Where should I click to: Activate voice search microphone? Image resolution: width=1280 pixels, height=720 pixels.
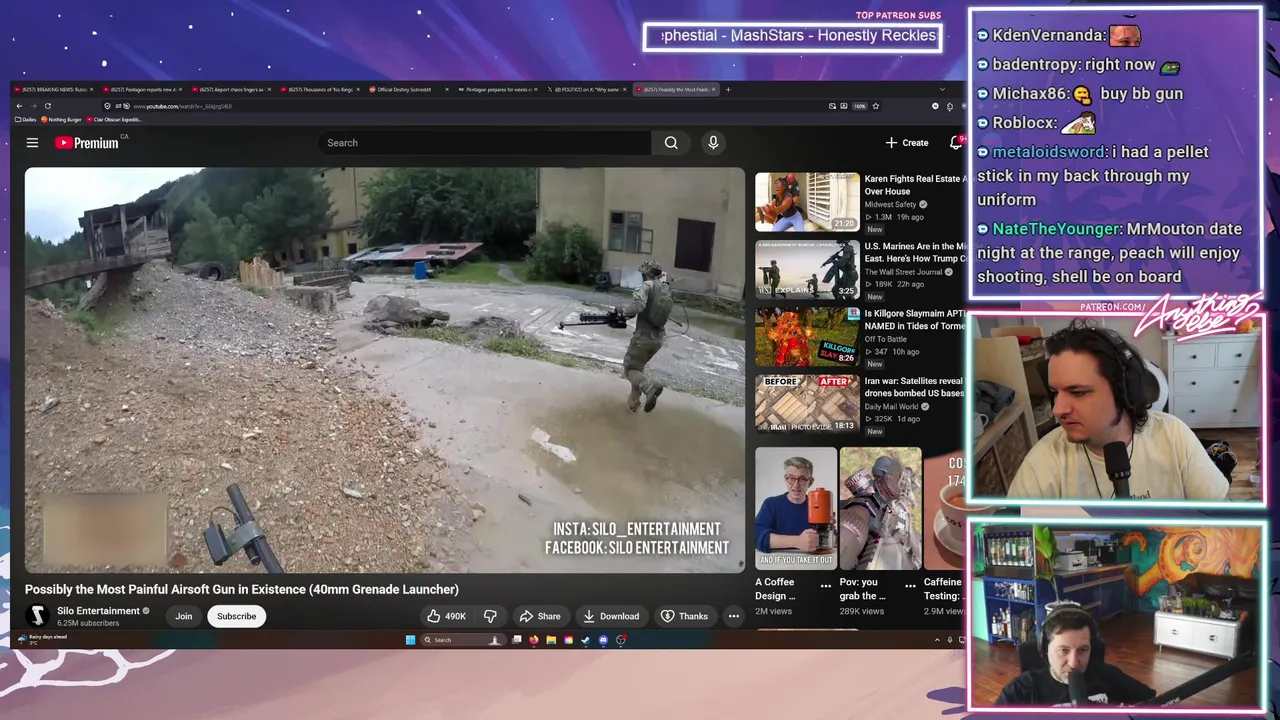(x=713, y=143)
